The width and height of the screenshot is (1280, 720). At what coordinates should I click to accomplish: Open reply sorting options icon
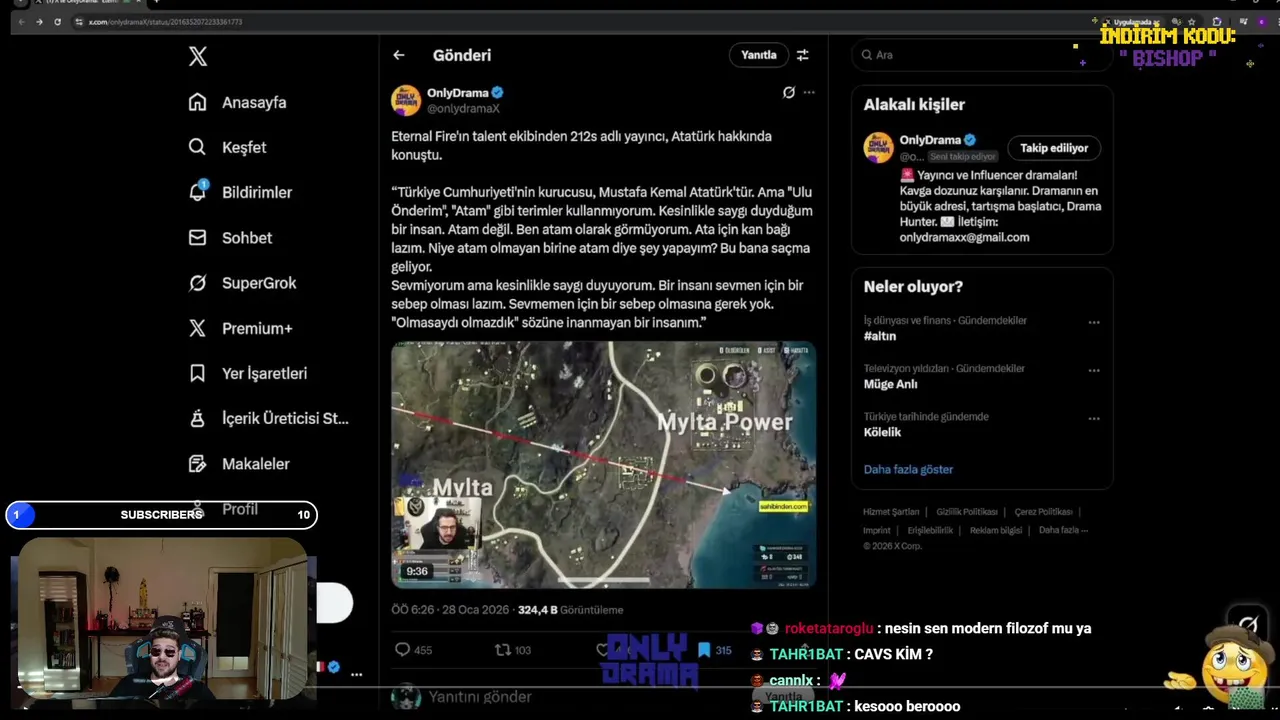point(802,56)
